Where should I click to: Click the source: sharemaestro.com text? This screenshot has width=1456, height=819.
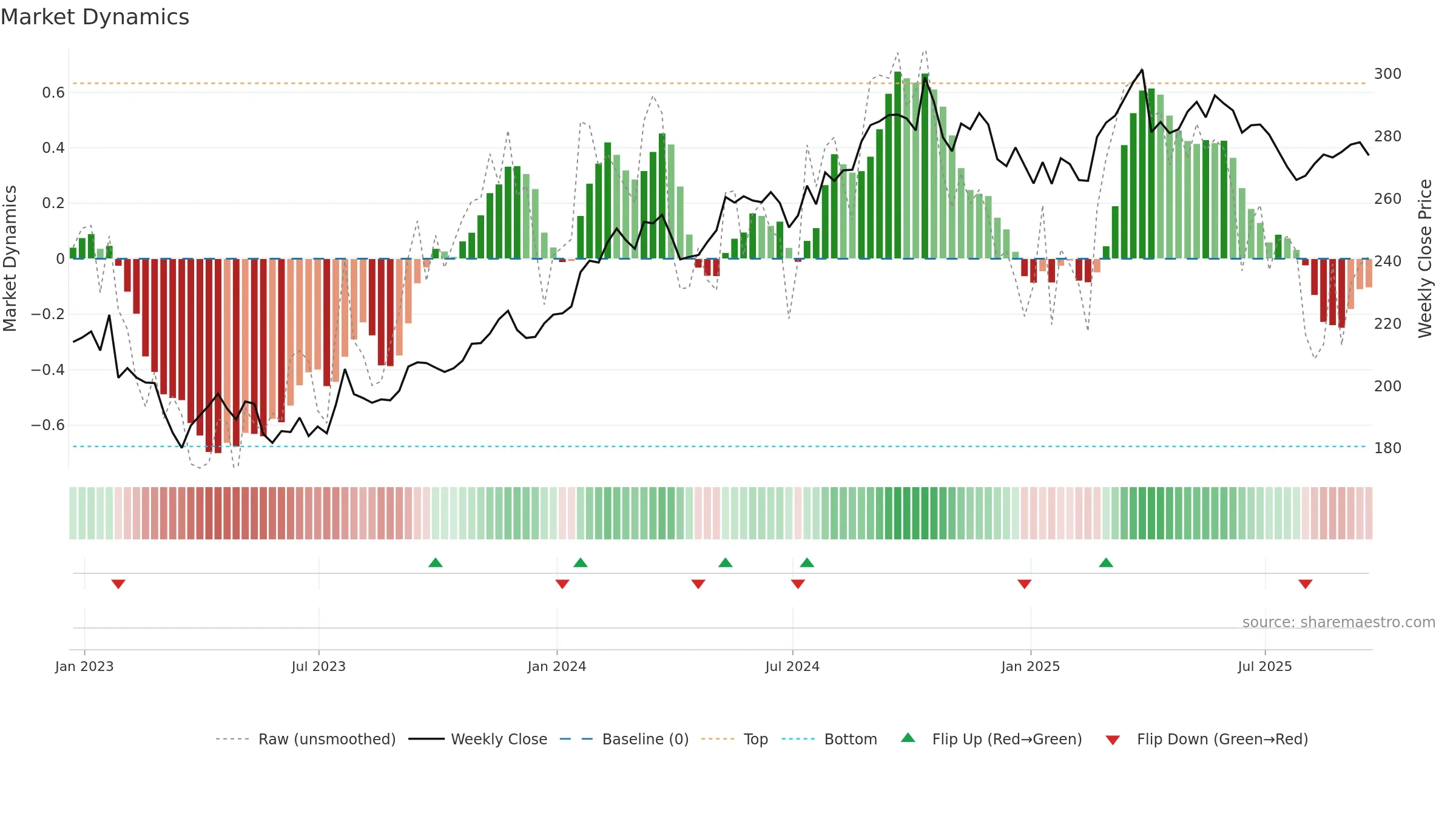click(x=1339, y=622)
